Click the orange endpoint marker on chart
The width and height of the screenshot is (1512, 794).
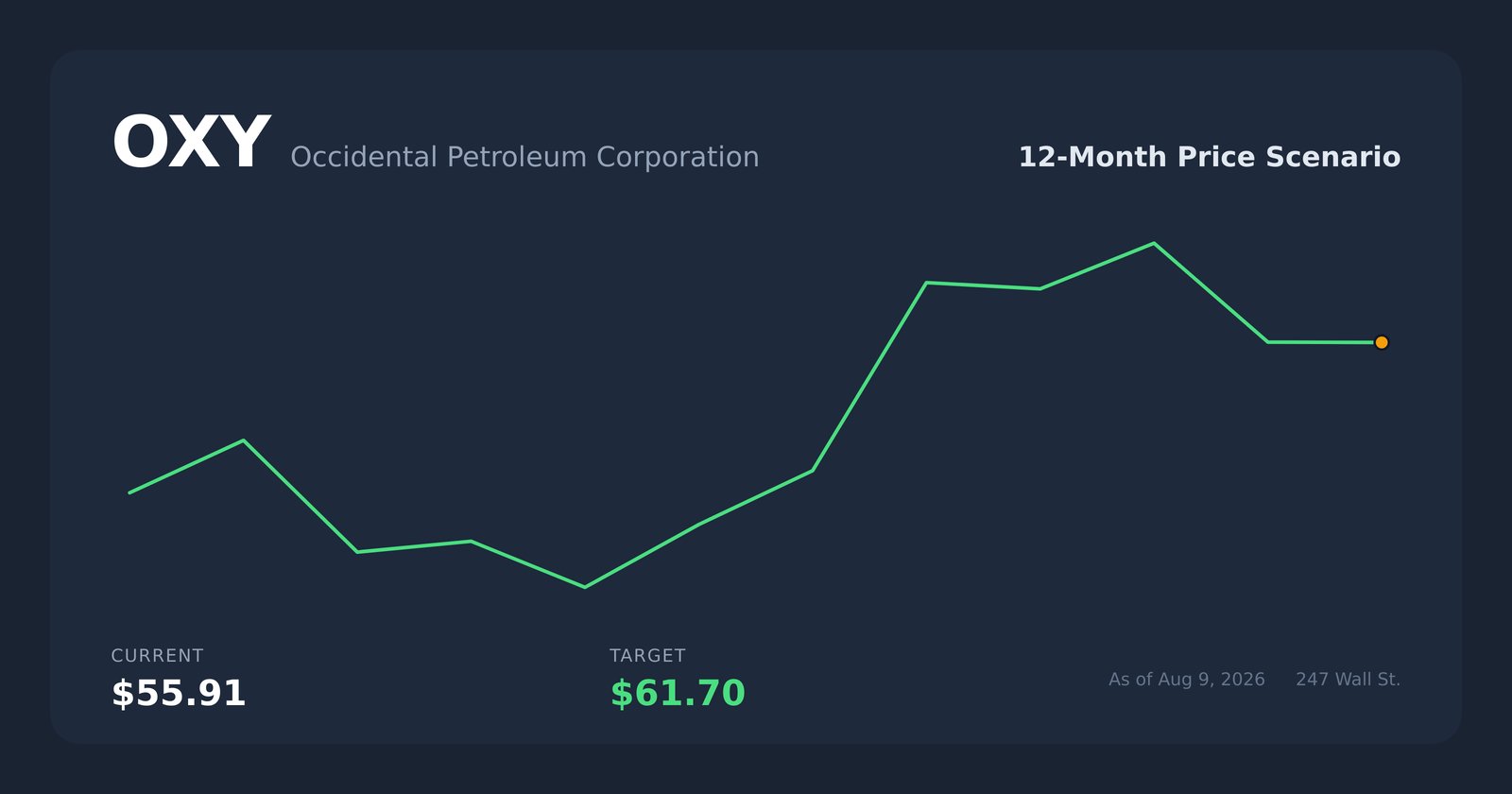pos(1381,342)
